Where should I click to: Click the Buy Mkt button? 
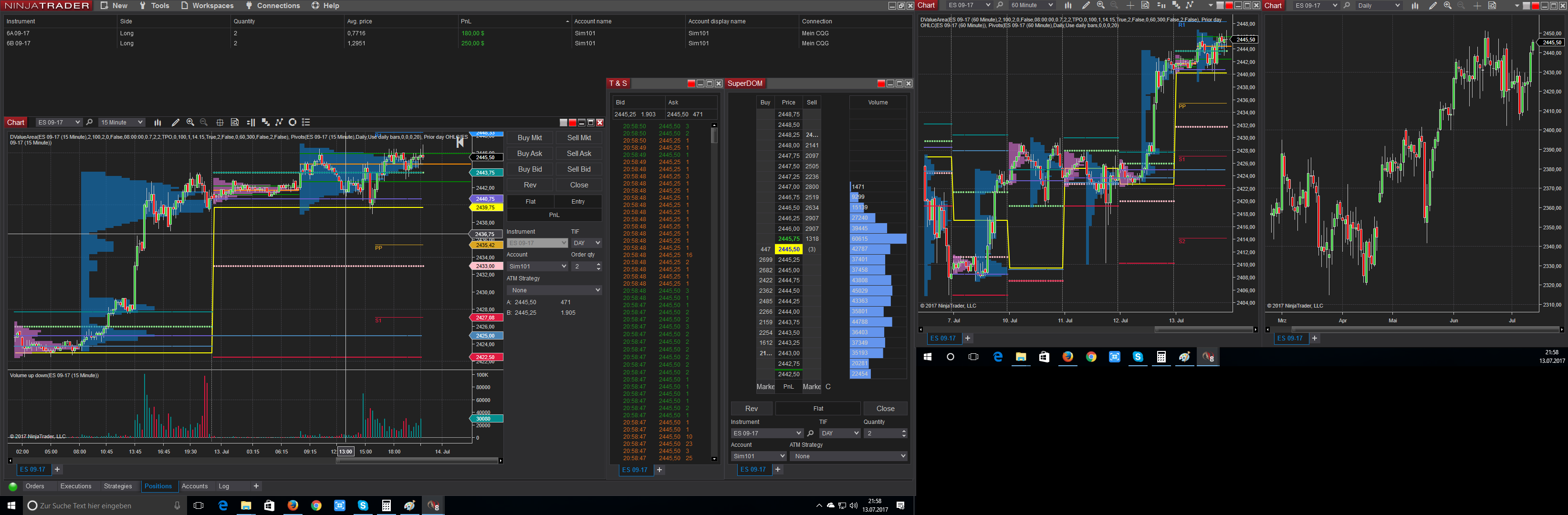point(530,138)
